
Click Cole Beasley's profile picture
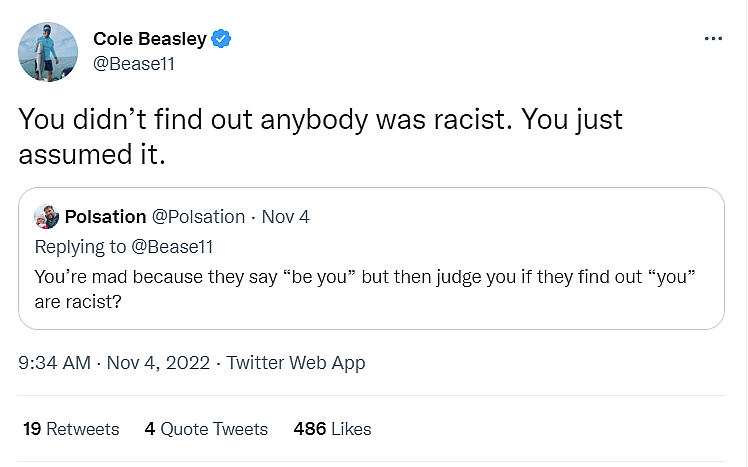[x=48, y=52]
